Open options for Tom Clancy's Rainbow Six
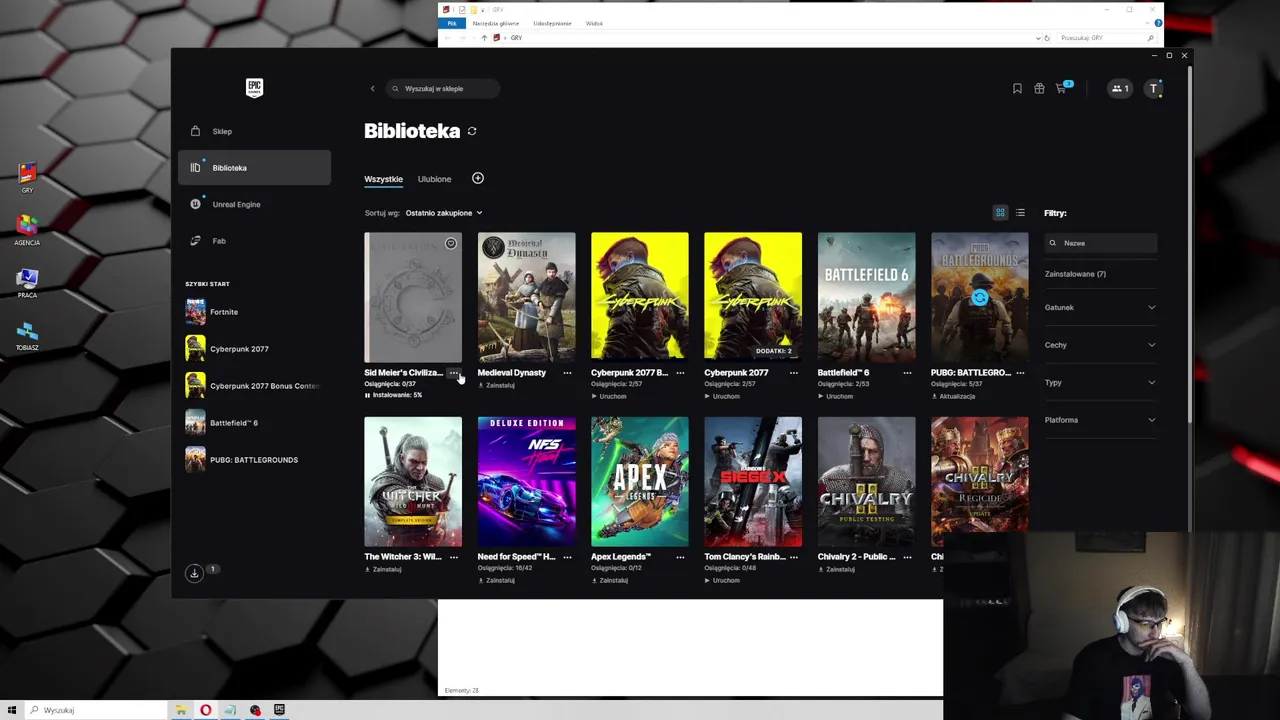 coord(793,557)
